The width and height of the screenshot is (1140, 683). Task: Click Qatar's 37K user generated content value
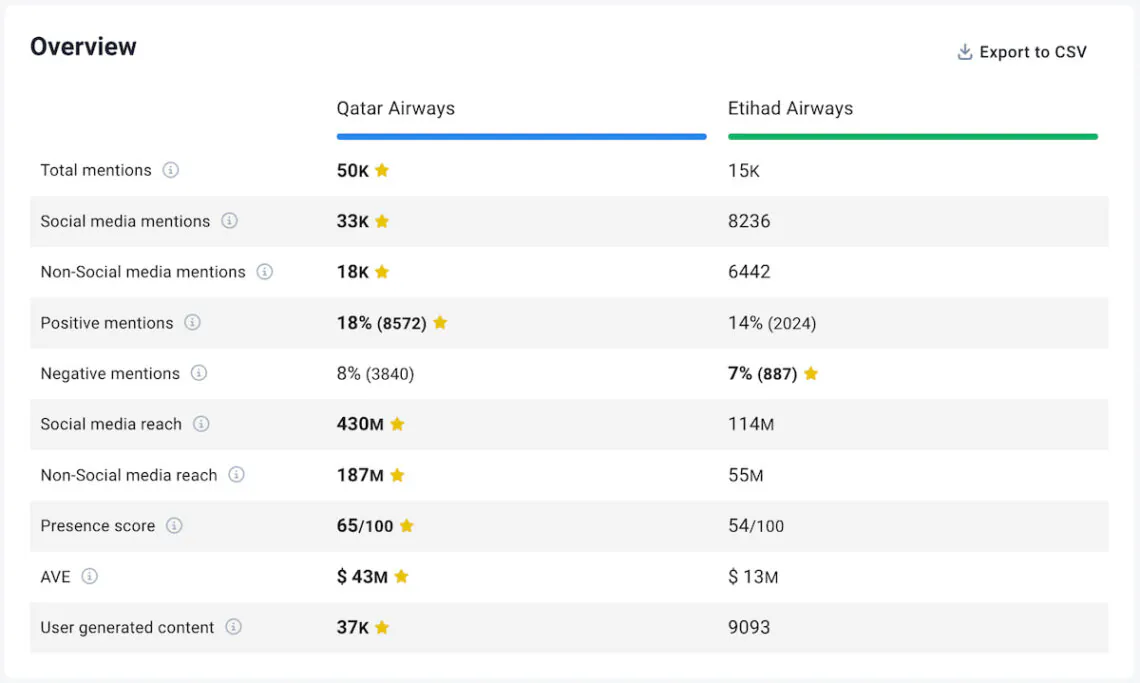click(x=353, y=627)
